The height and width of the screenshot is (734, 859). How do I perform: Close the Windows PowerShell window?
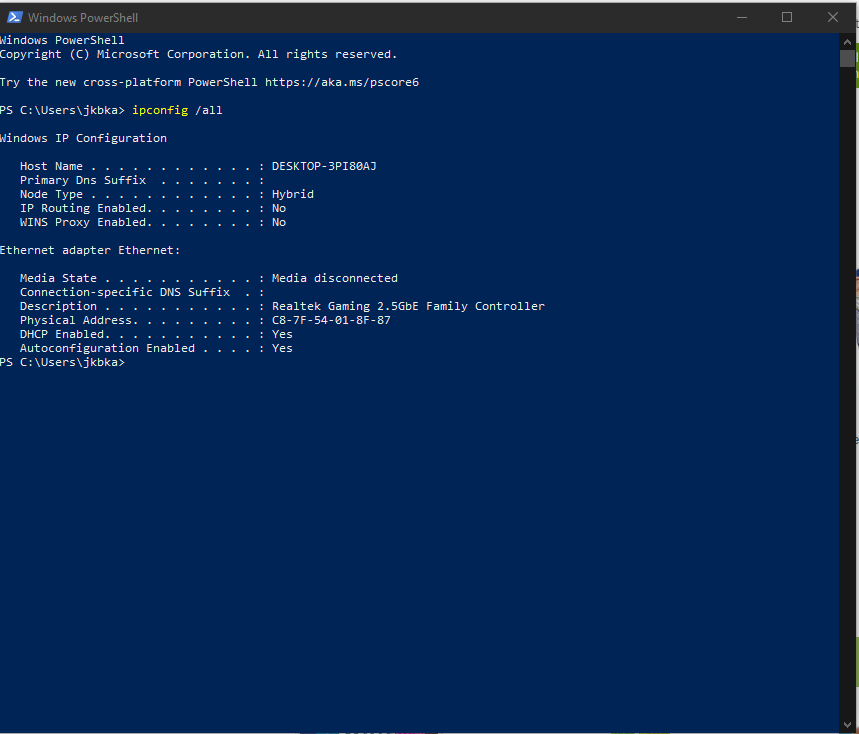[x=833, y=17]
